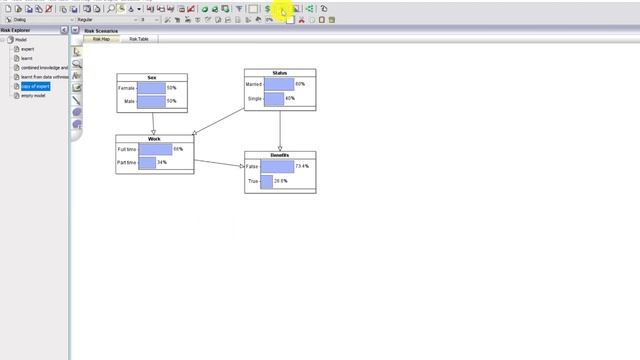Select the note edit tool in palette
Screen dimensions: 640x360
click(77, 88)
